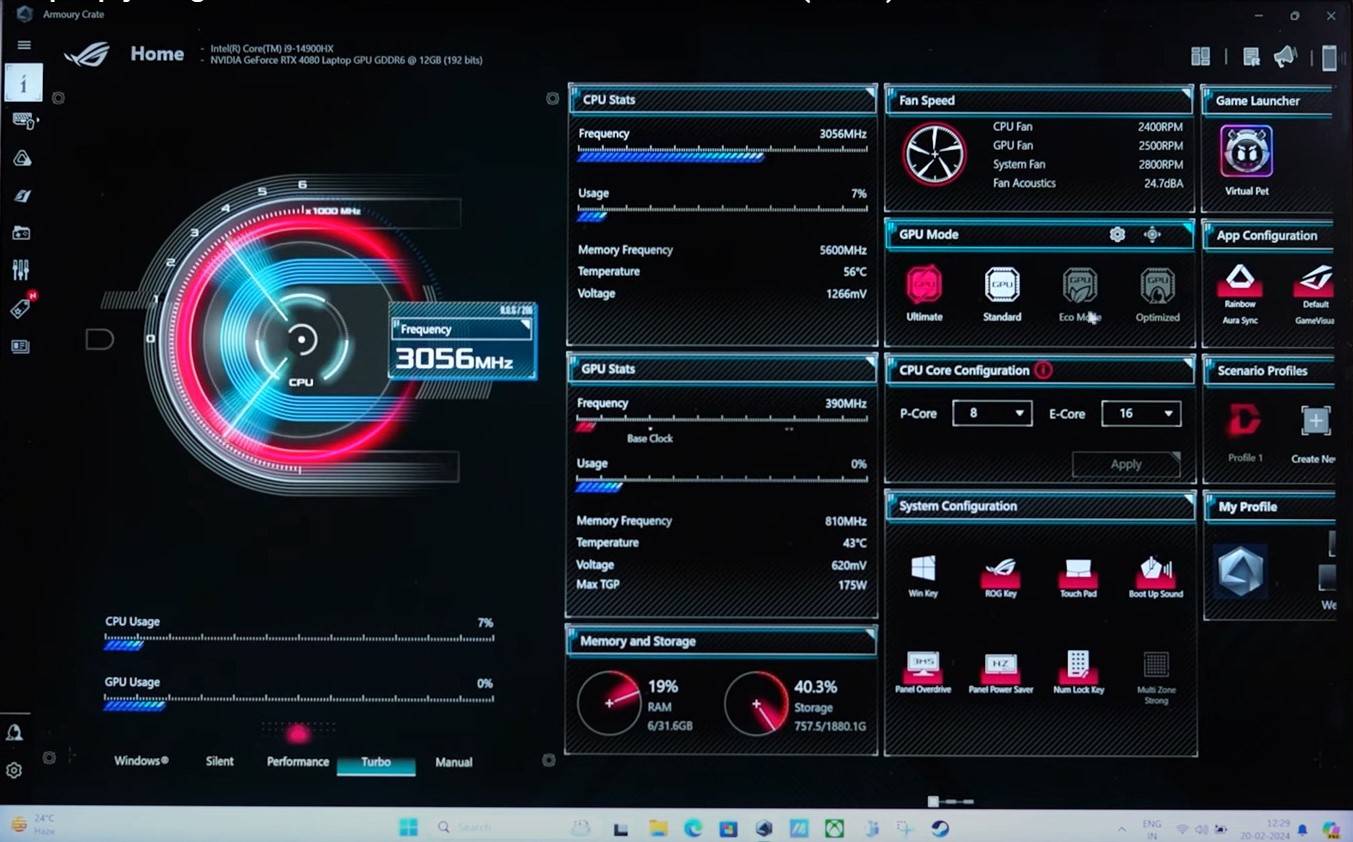
Task: Open the P-Core count dropdown
Action: pyautogui.click(x=991, y=413)
